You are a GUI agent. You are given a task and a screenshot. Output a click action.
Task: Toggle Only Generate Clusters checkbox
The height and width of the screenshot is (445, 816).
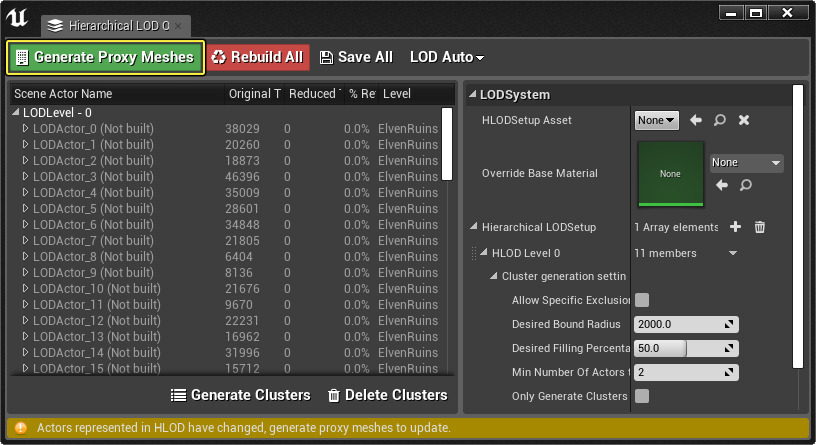click(x=642, y=396)
